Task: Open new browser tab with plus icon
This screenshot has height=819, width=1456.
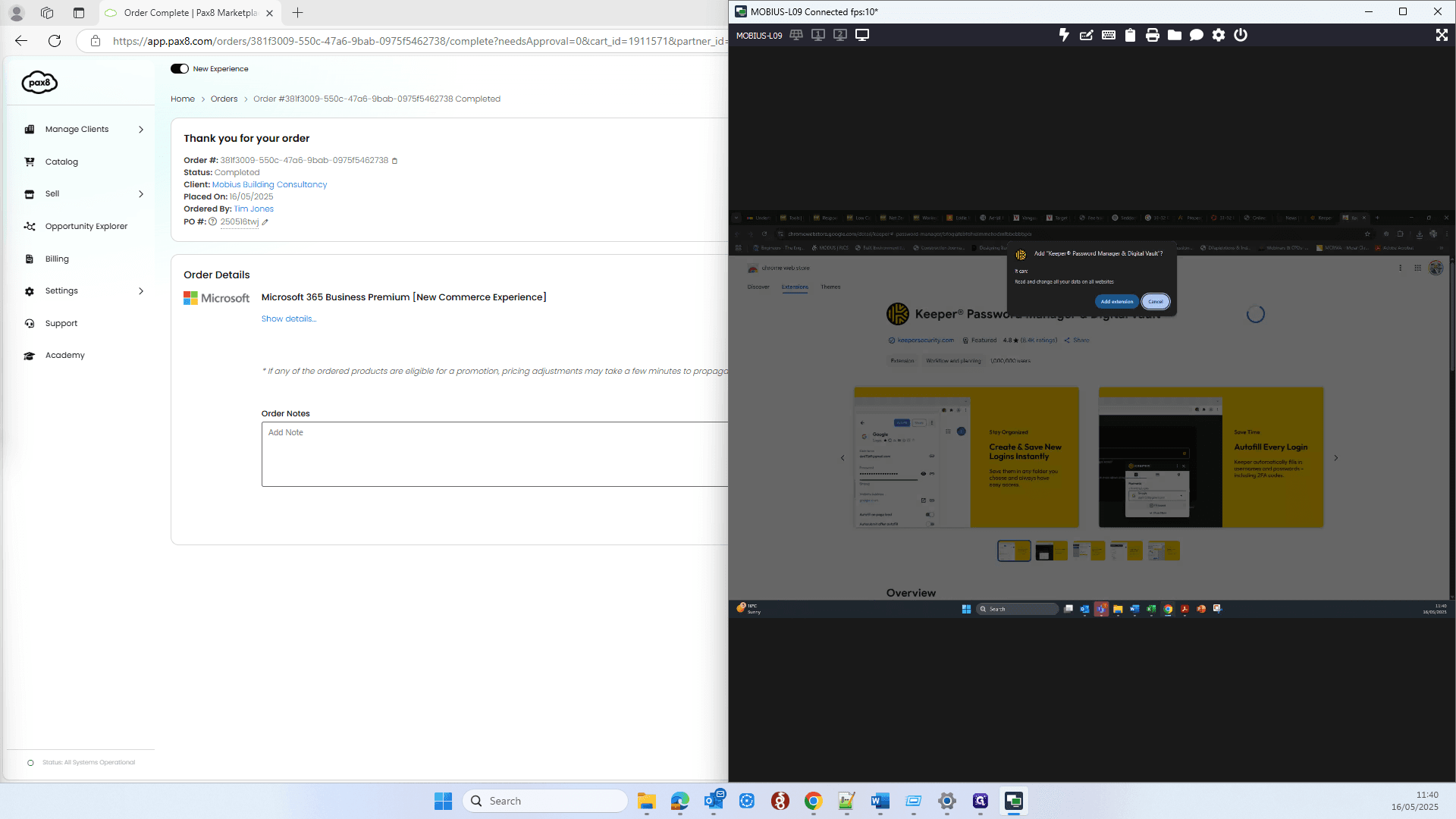Action: (x=297, y=13)
